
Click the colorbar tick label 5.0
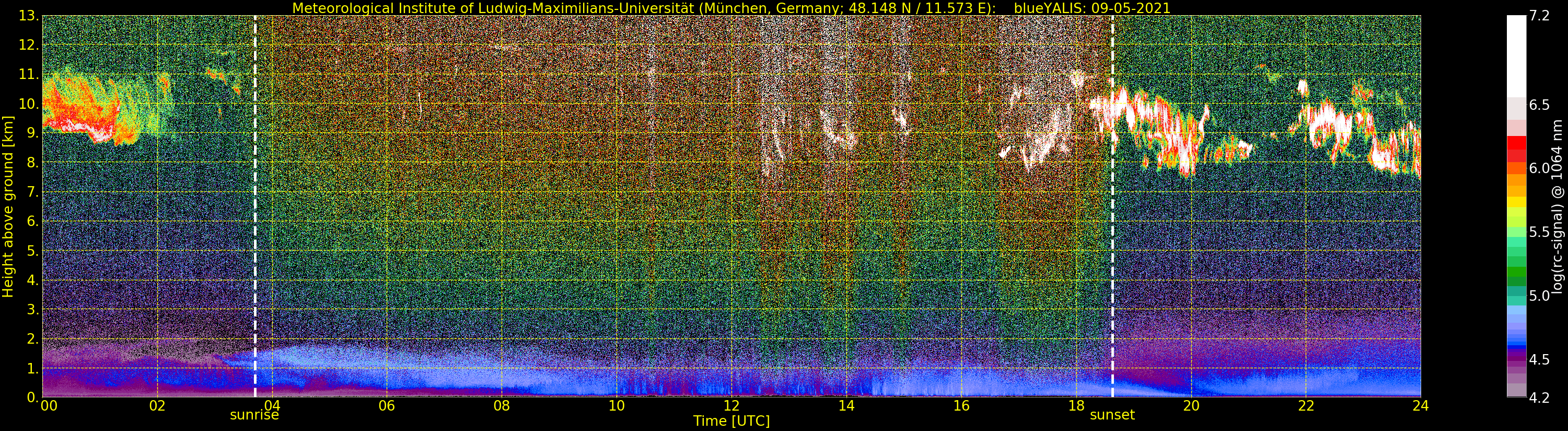pyautogui.click(x=1539, y=296)
